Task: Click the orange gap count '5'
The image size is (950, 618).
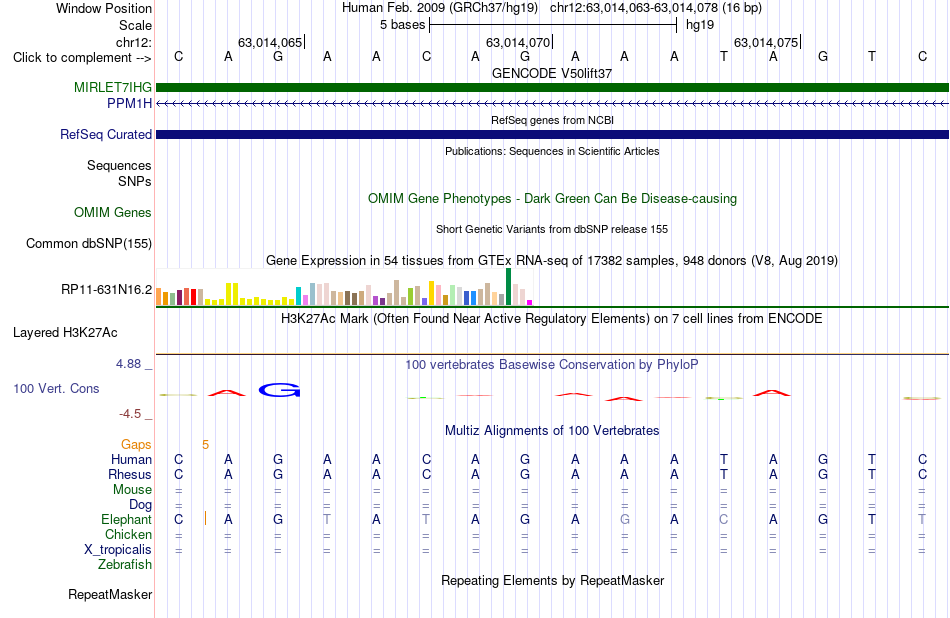Action: (205, 445)
